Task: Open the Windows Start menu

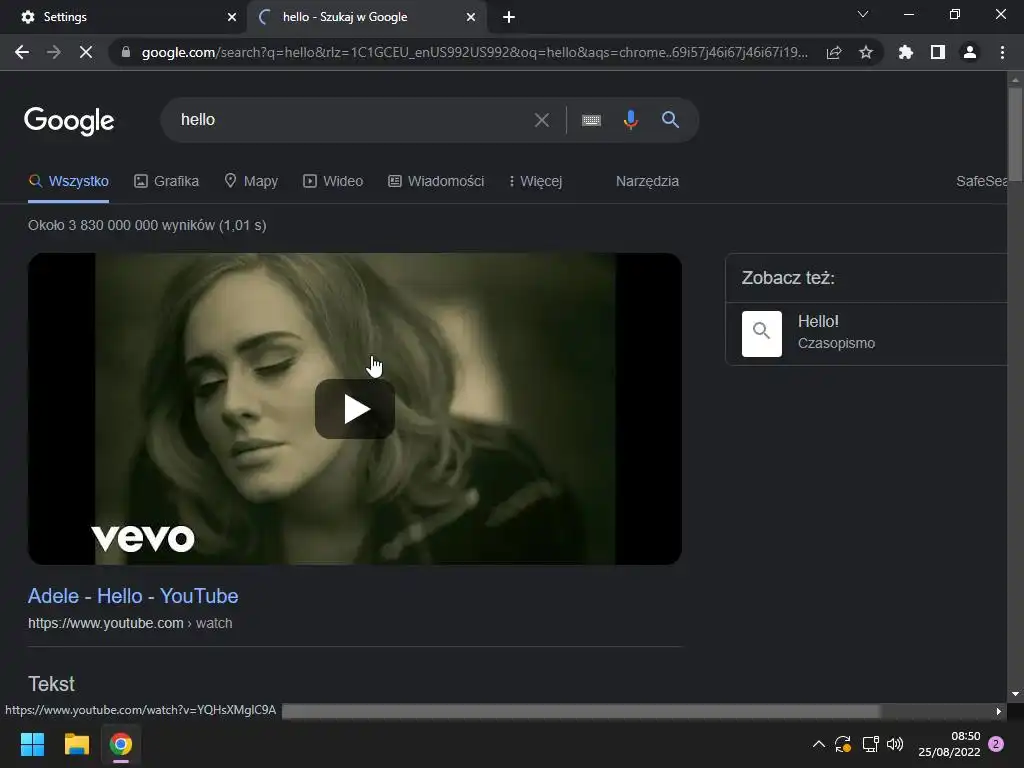Action: (32, 744)
